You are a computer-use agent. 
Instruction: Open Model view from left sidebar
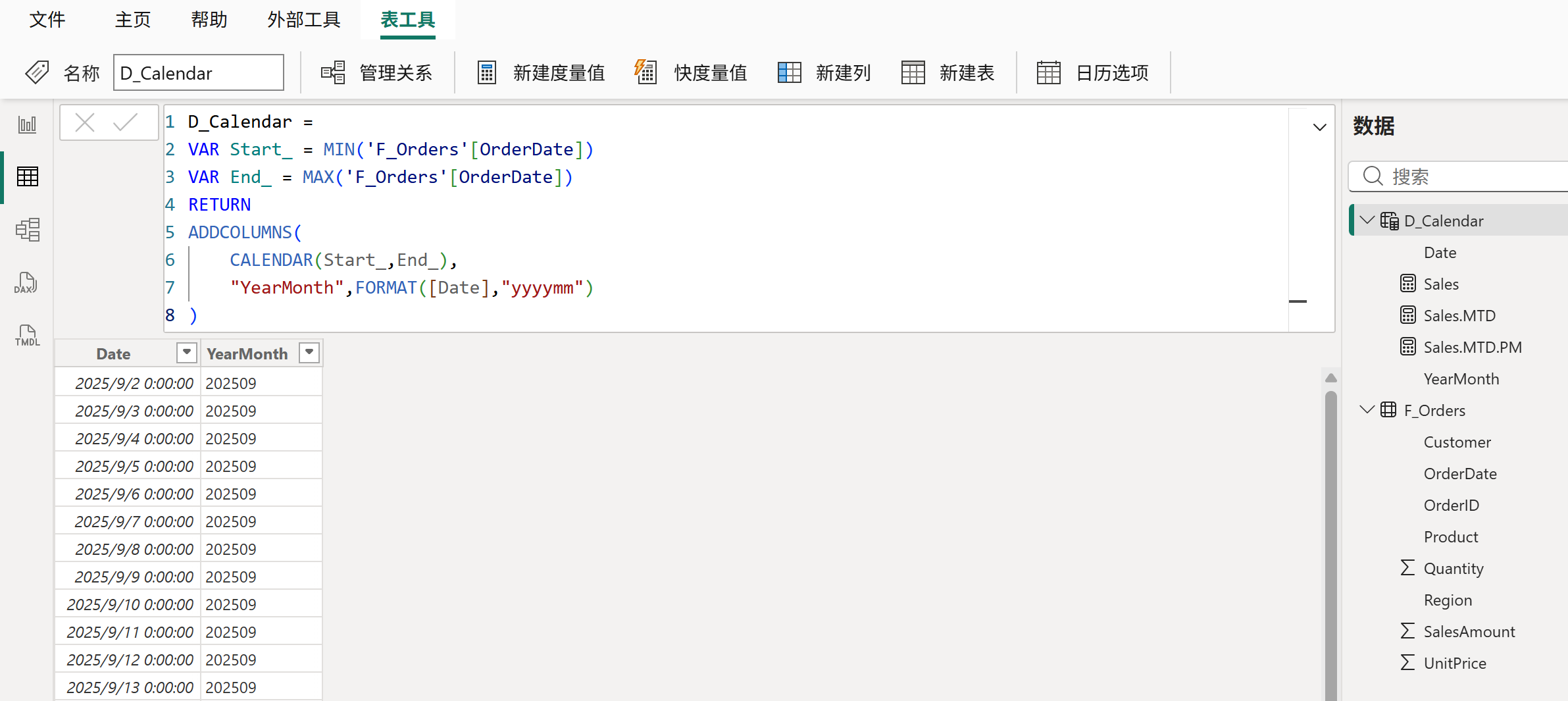tap(27, 230)
